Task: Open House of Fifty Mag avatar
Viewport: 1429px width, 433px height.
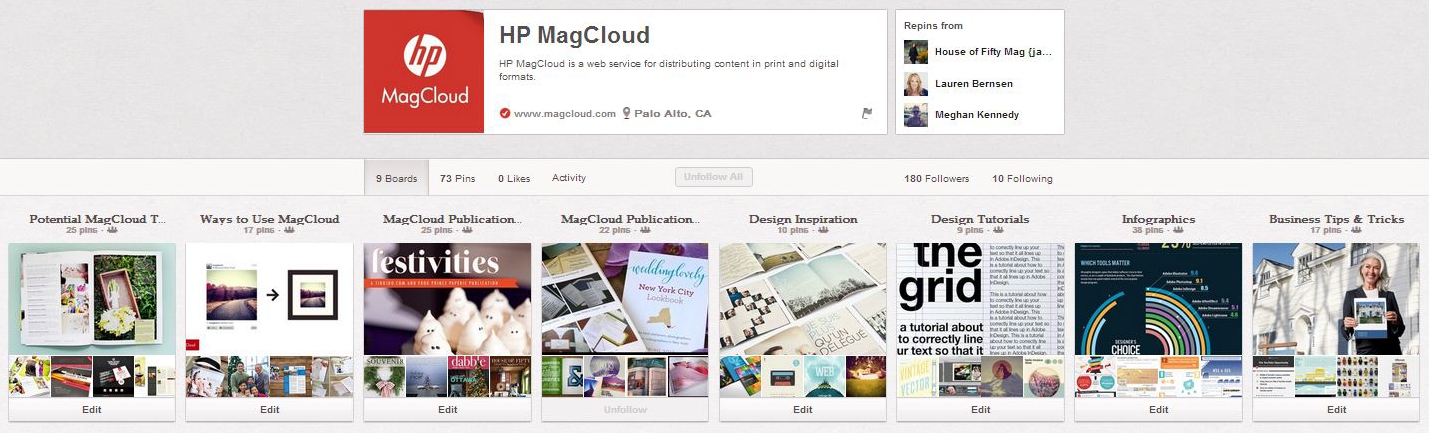Action: point(916,52)
